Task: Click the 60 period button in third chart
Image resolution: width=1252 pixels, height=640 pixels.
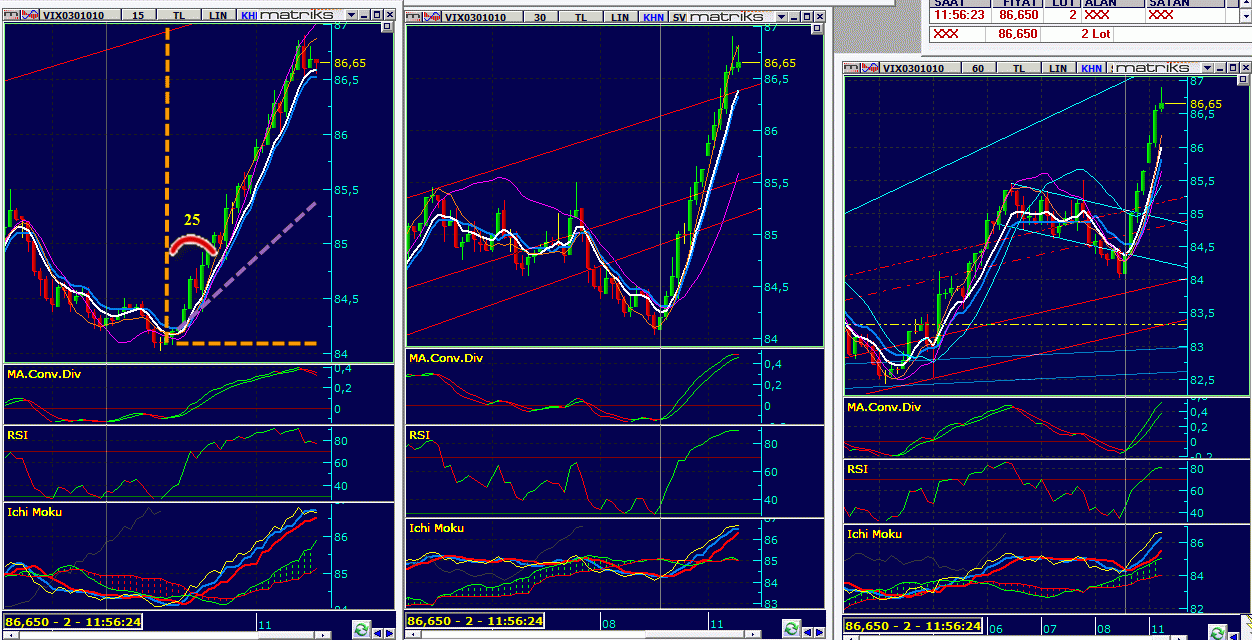Action: click(x=977, y=68)
